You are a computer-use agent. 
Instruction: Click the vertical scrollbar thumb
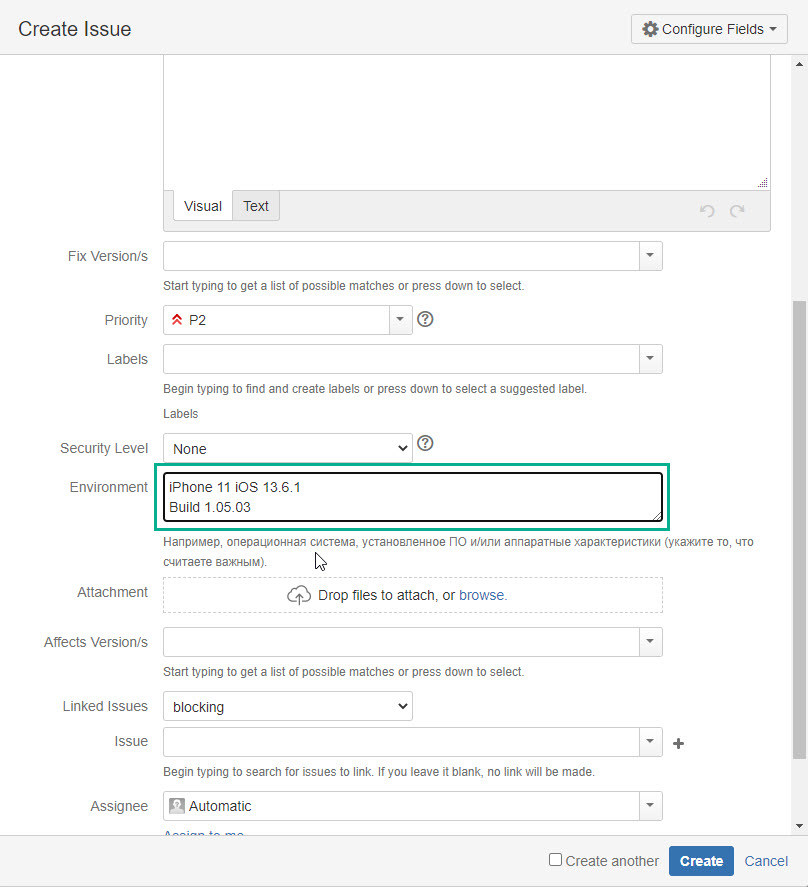tap(800, 529)
